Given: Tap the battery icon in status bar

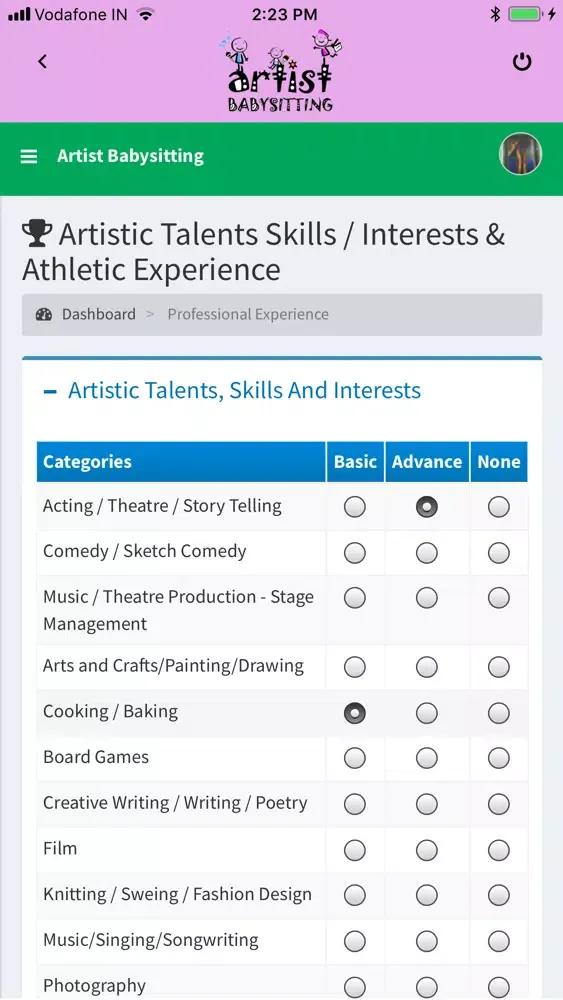Looking at the screenshot, I should tap(525, 14).
